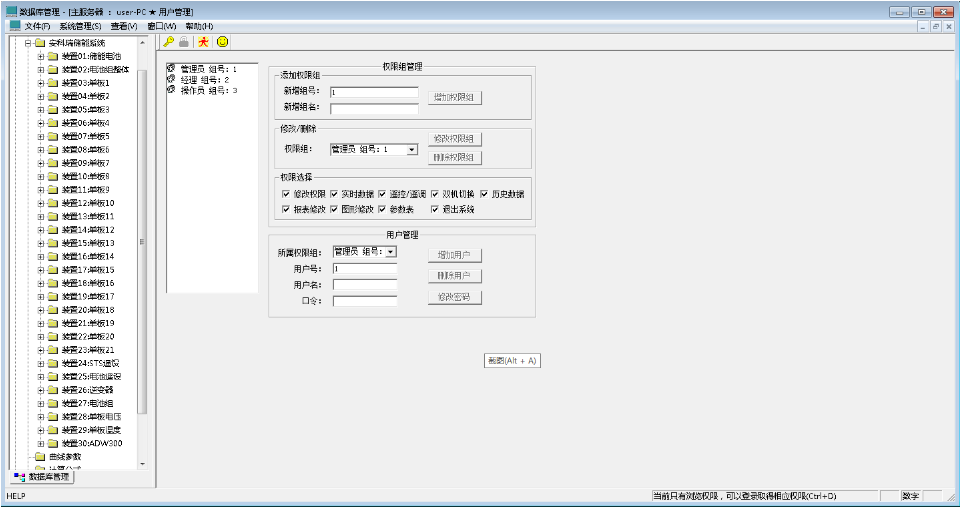This screenshot has width=962, height=510.
Task: Focus the 新增组名 input field
Action: 374,109
